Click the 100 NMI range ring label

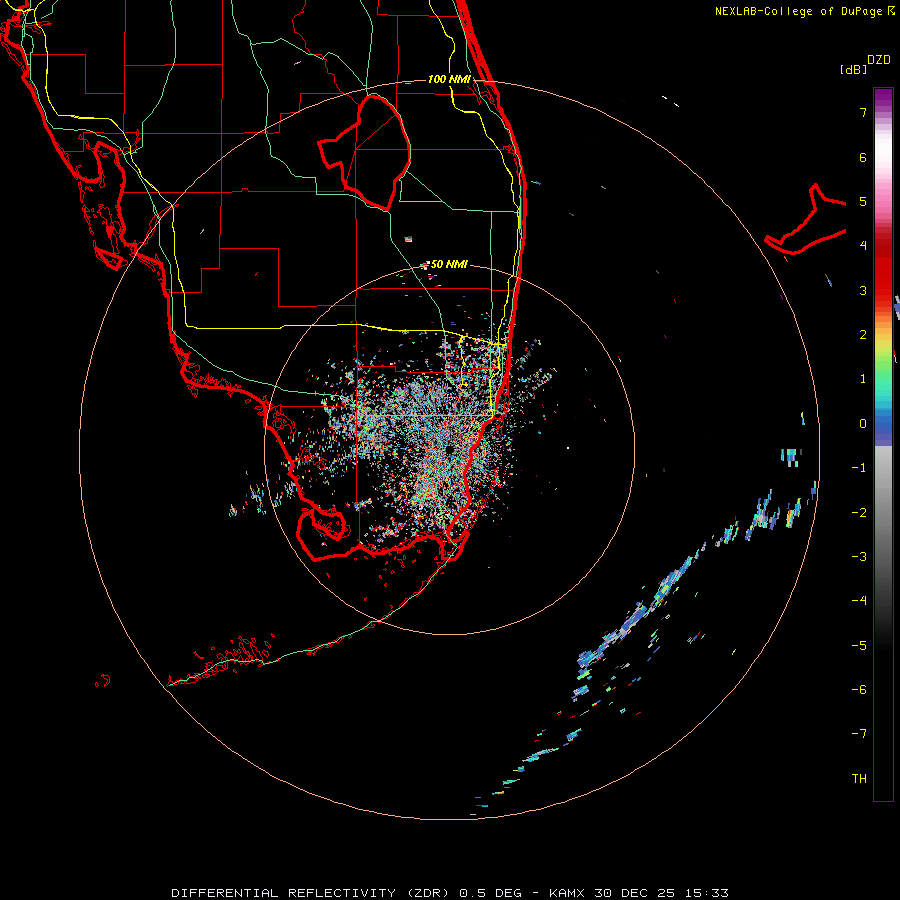(x=449, y=79)
